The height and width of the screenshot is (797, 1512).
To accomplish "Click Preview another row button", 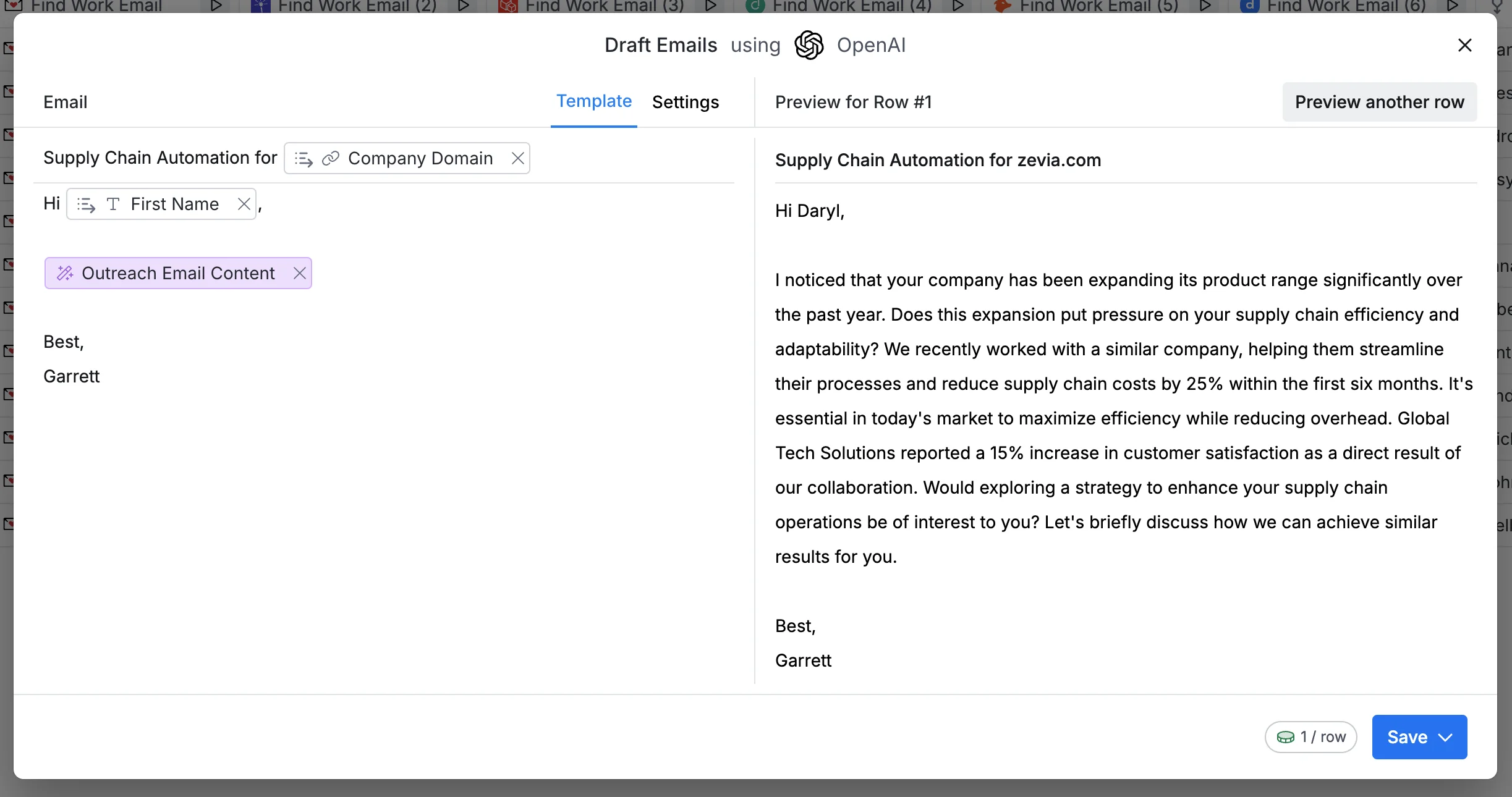I will [1380, 102].
